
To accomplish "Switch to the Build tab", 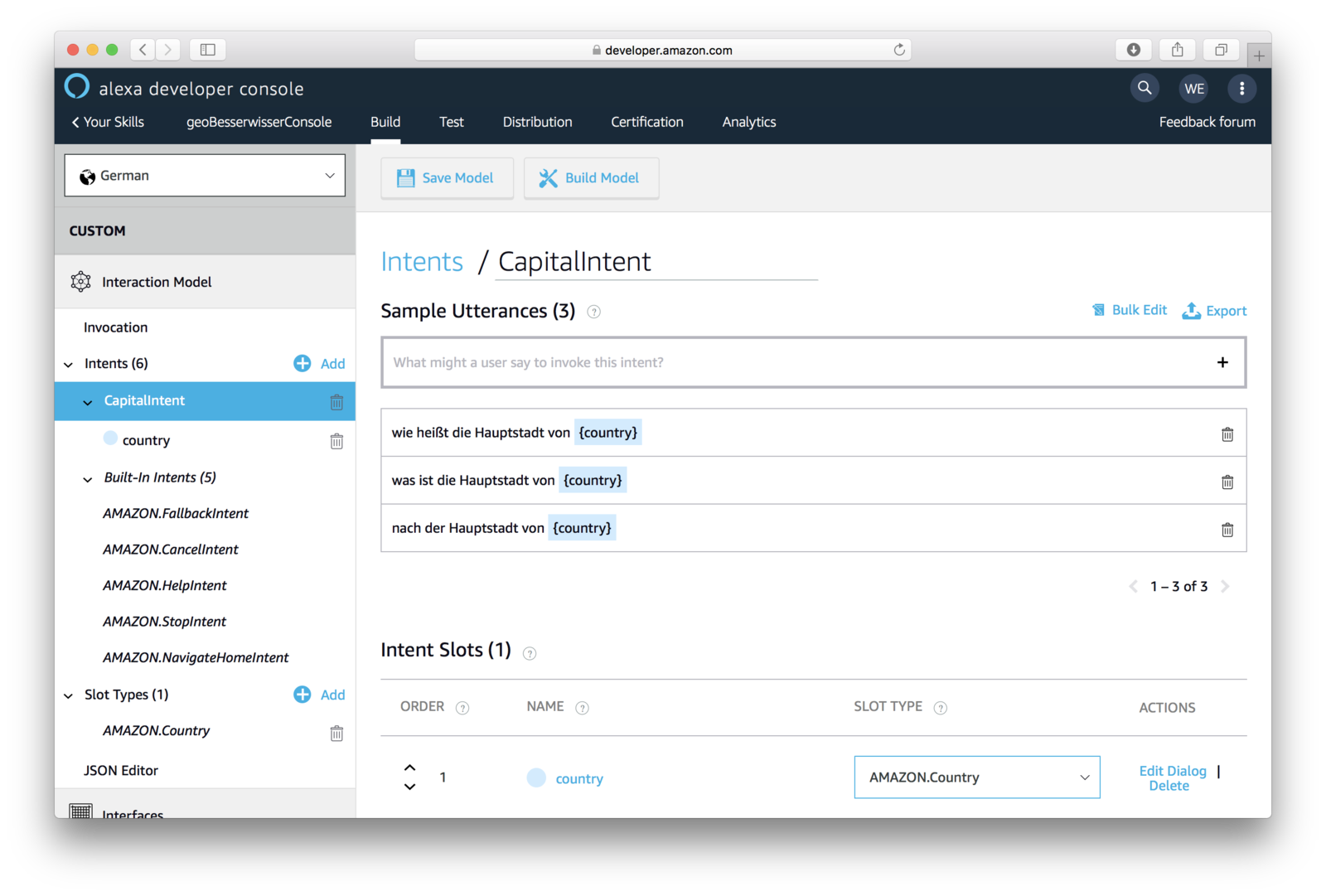I will click(385, 122).
